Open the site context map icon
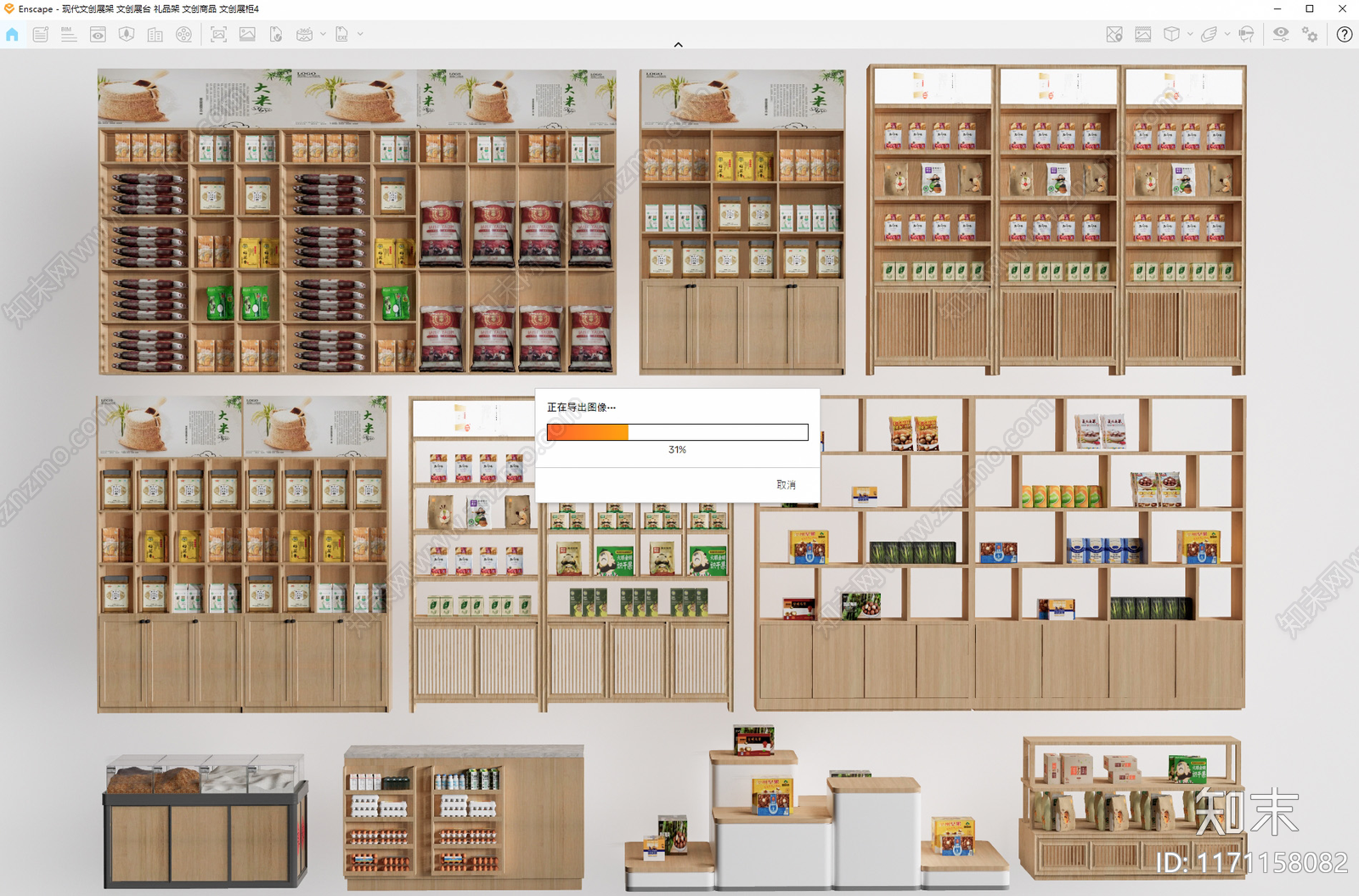The height and width of the screenshot is (896, 1359). [127, 35]
